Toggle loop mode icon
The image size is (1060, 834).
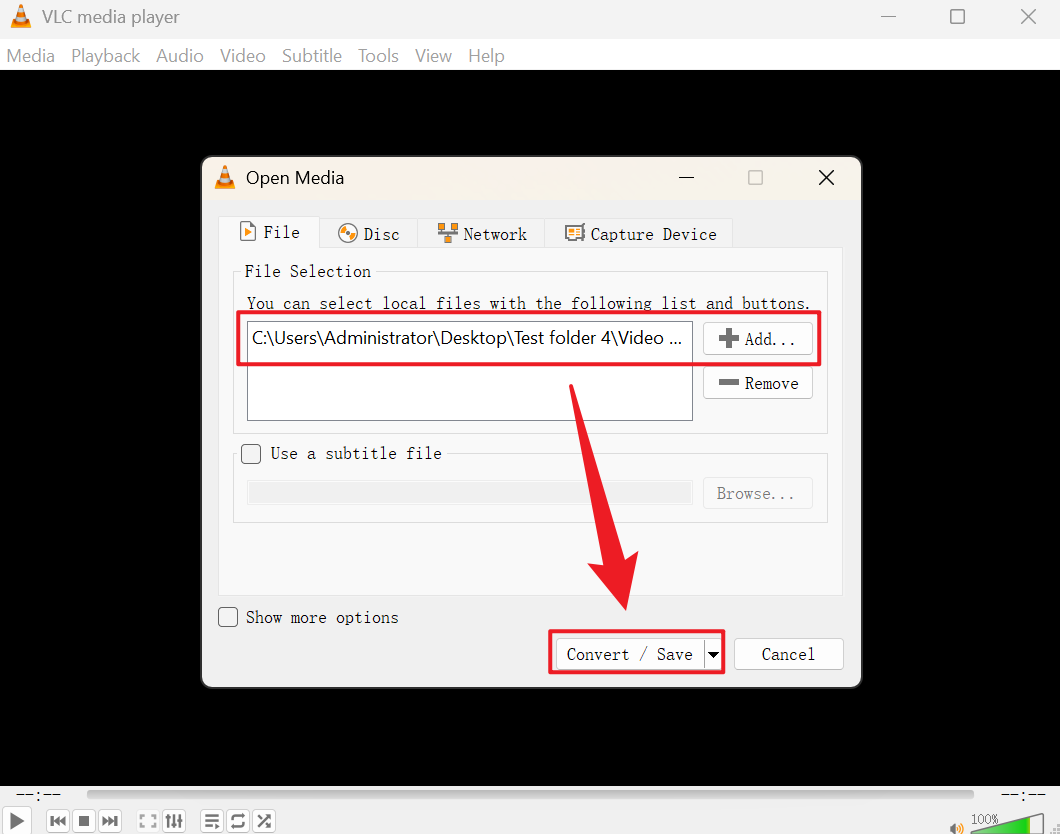click(x=238, y=821)
